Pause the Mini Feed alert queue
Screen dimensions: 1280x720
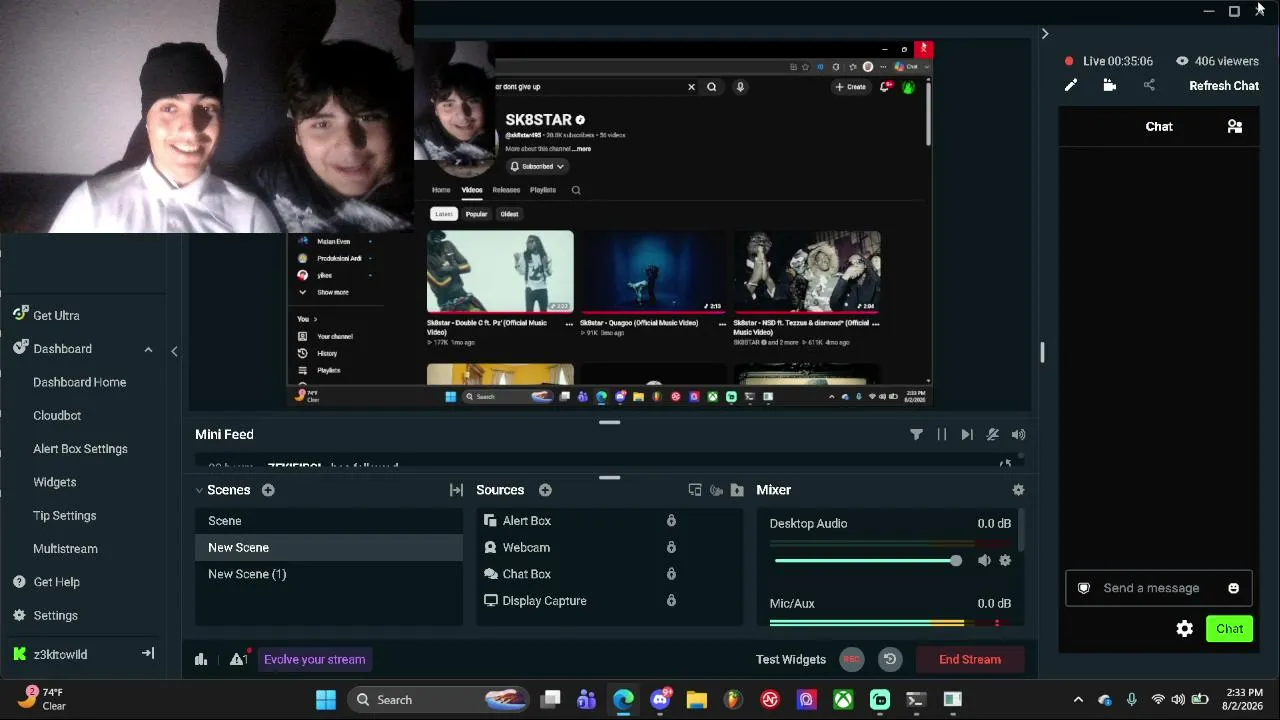pos(941,434)
